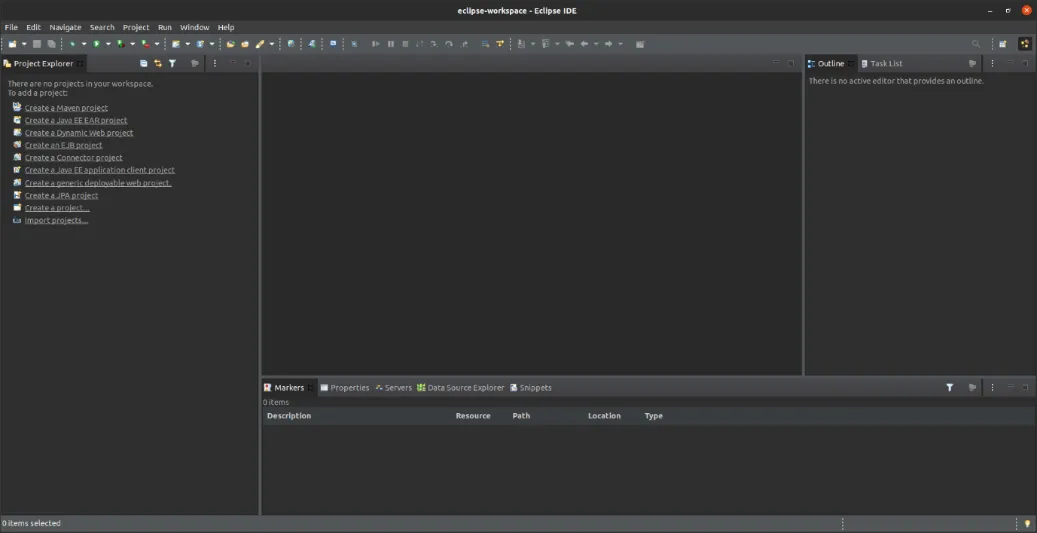Switch to the Task List tab
The width and height of the screenshot is (1037, 533).
[x=882, y=63]
